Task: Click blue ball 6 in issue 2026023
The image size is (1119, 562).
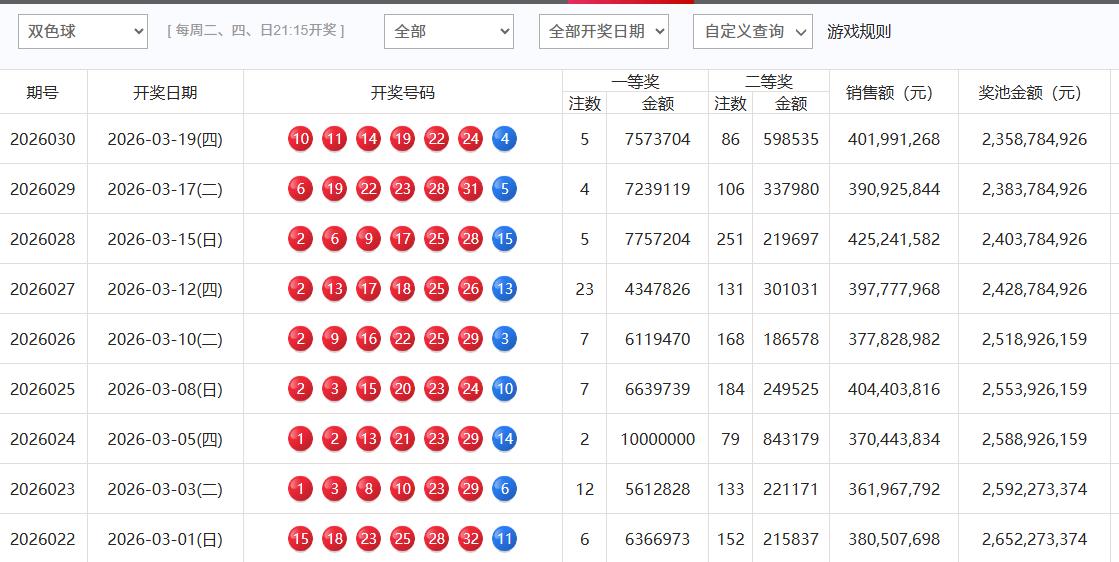Action: 505,489
